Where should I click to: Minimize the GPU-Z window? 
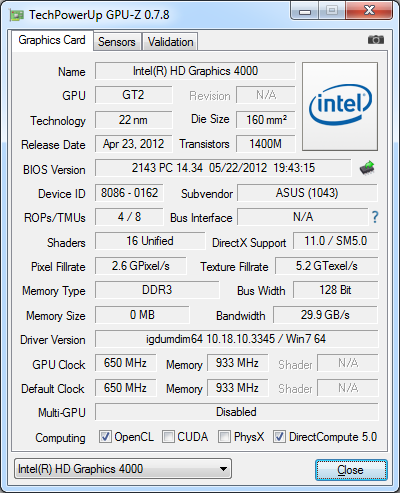point(305,11)
